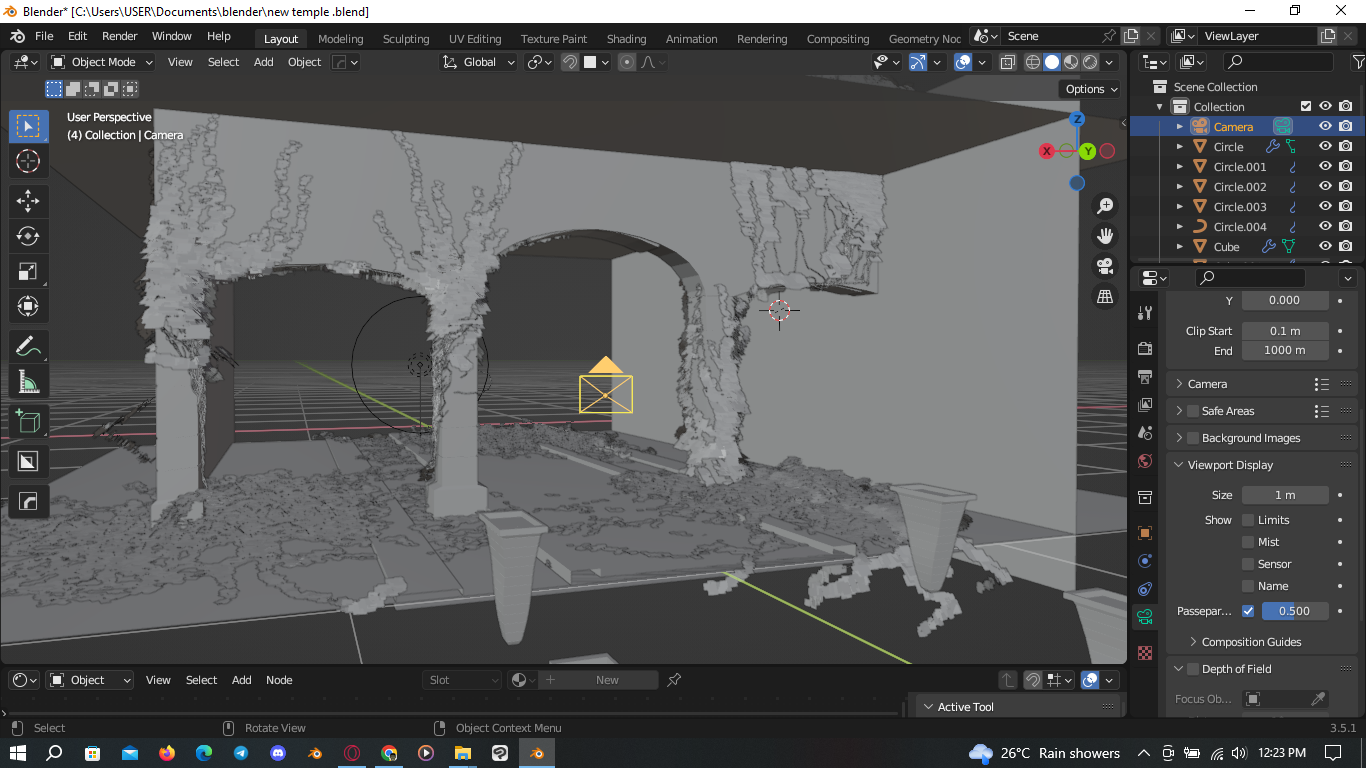
Task: Open the View Layer properties tab
Action: pos(1146,405)
